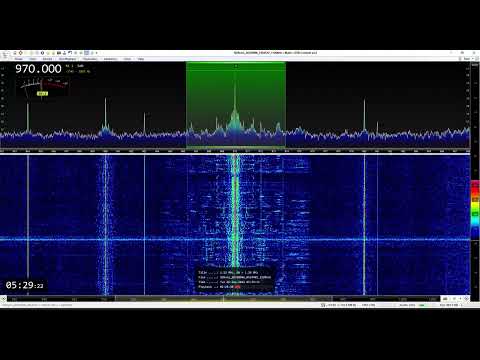Open the style dropdown at ribbon's right end
The width and height of the screenshot is (480, 360).
468,59
